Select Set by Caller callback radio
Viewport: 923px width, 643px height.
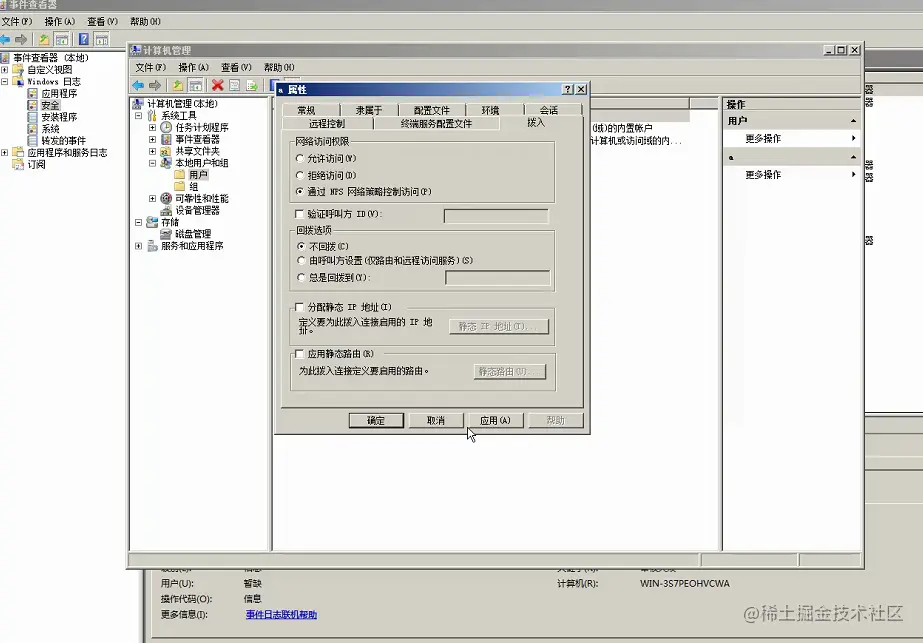[301, 260]
